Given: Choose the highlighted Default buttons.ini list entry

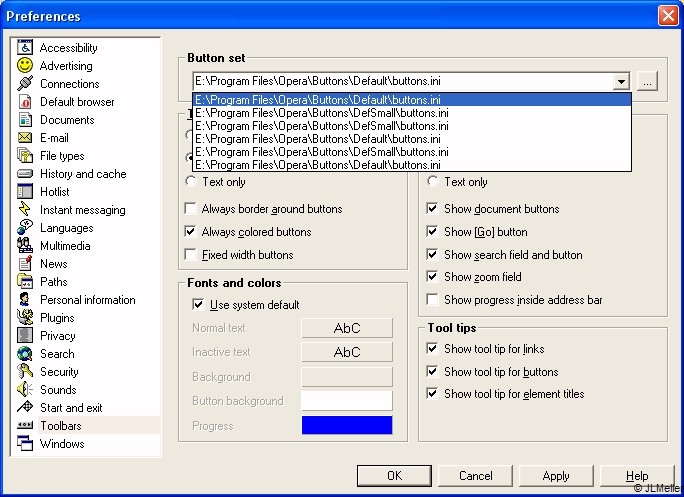Looking at the screenshot, I should [412, 99].
